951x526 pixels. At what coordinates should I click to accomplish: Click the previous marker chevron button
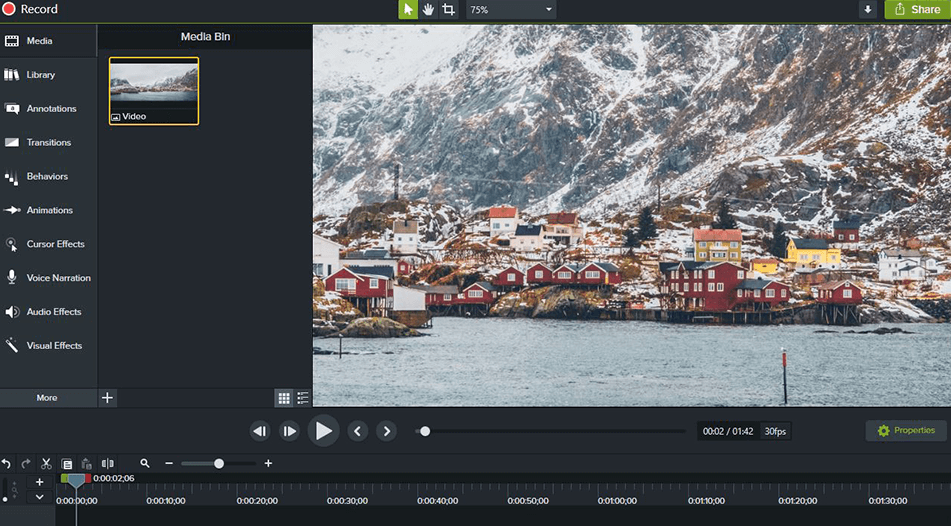pyautogui.click(x=357, y=431)
